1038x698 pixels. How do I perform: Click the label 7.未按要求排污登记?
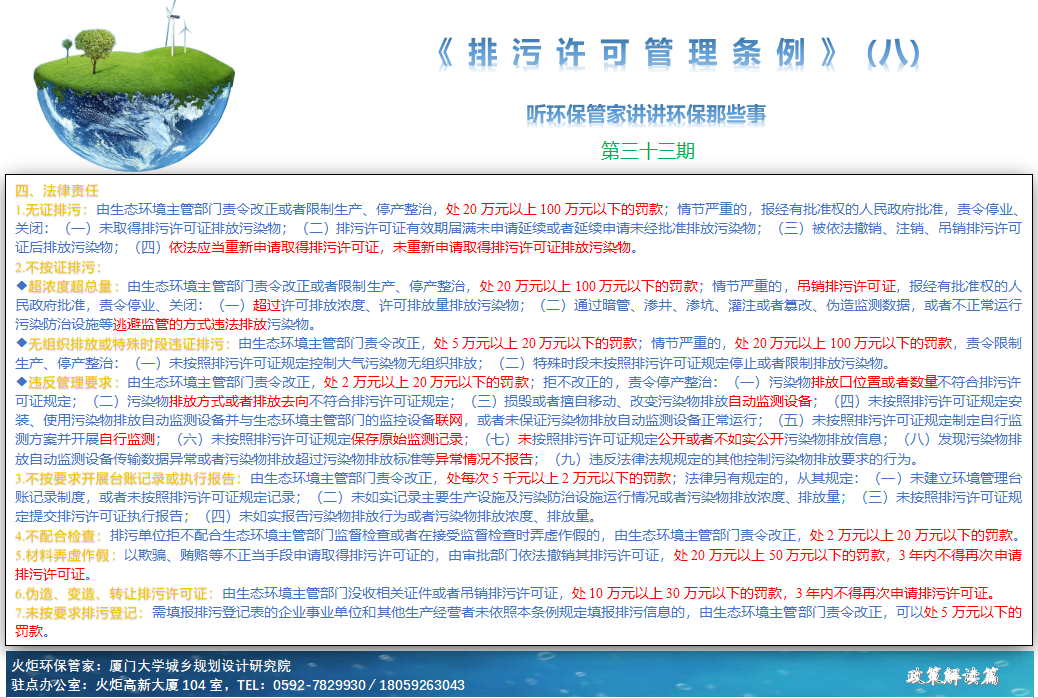tap(77, 613)
